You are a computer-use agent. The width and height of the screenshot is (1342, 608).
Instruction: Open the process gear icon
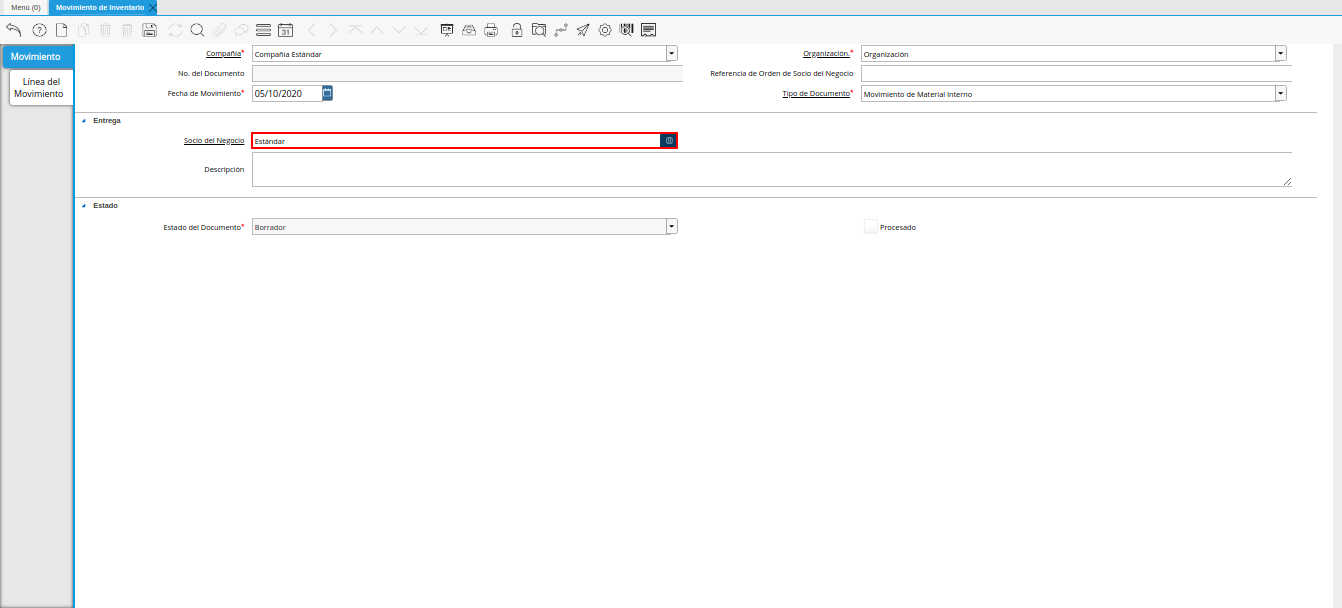[x=605, y=30]
